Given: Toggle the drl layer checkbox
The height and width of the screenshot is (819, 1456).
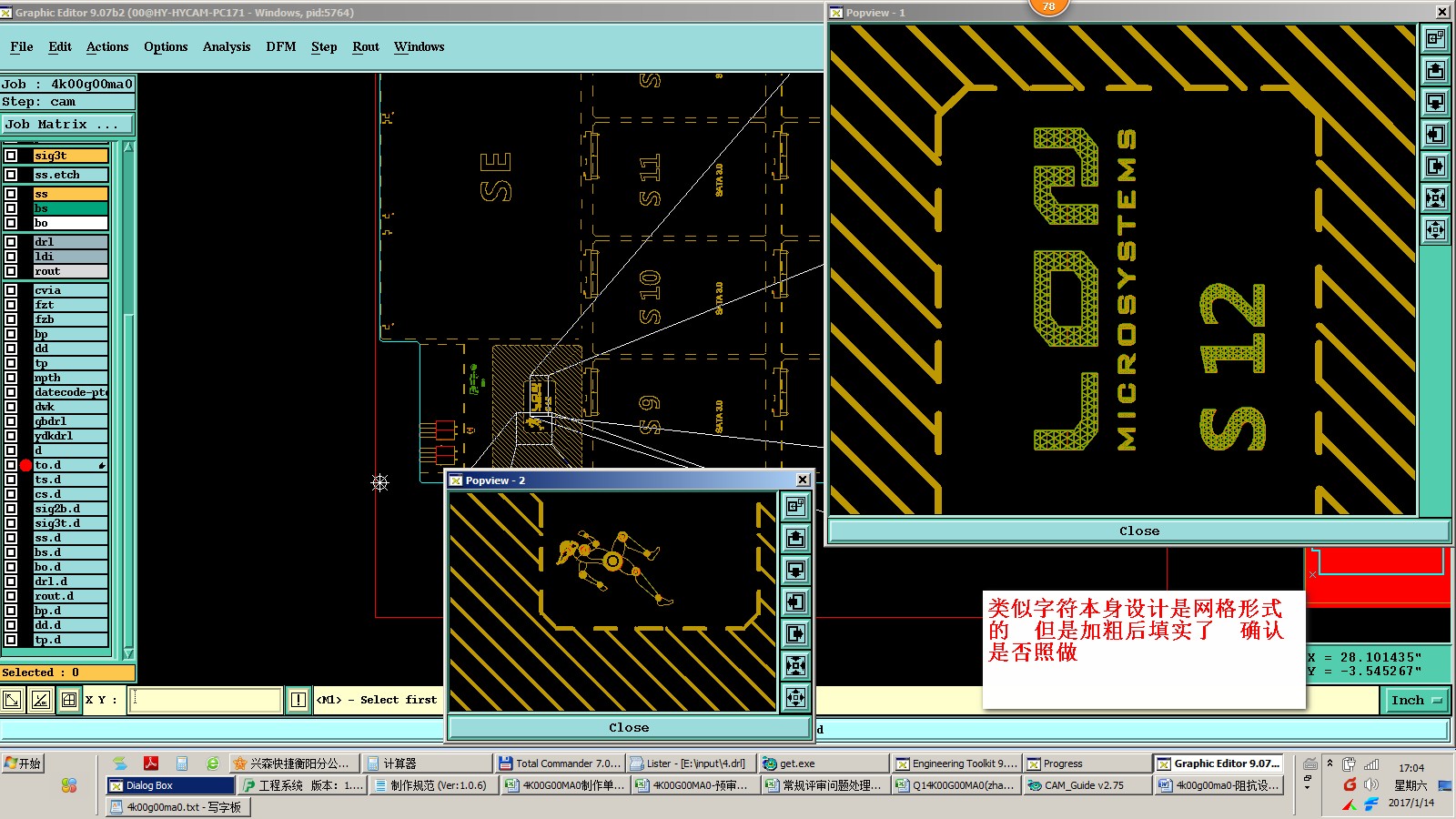Looking at the screenshot, I should coord(11,242).
